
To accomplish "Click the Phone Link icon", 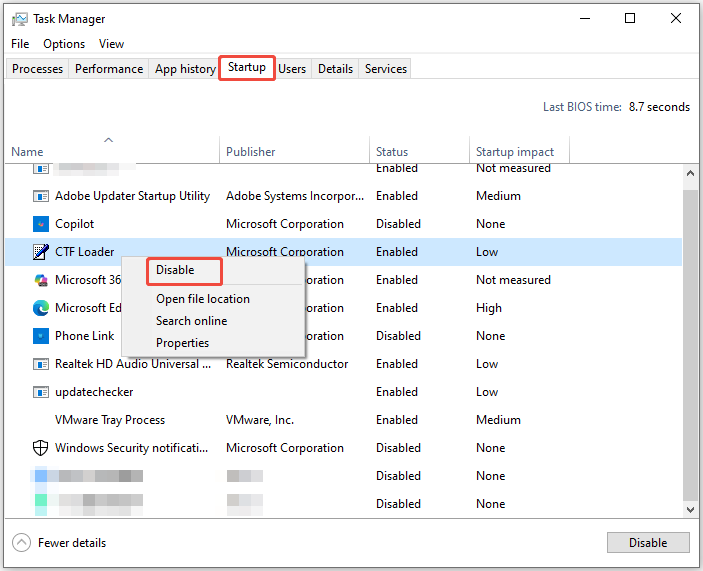I will coord(41,336).
